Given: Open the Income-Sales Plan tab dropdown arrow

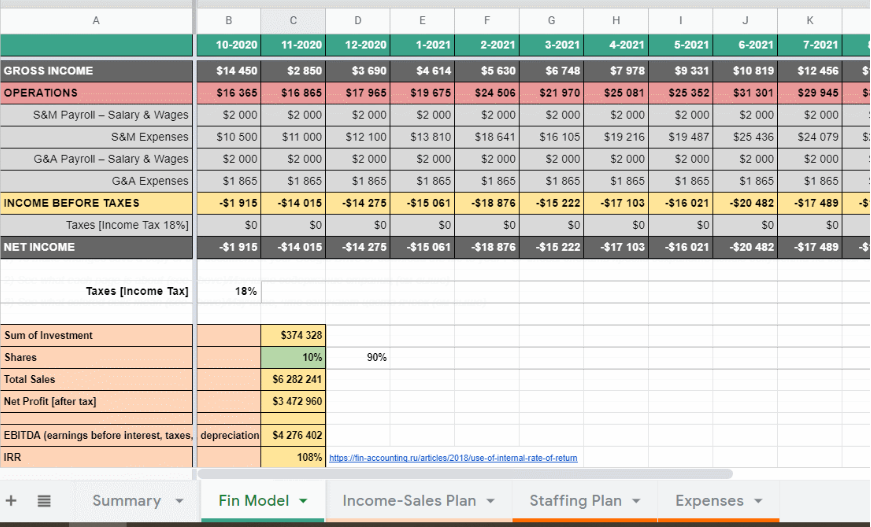Looking at the screenshot, I should [x=490, y=501].
